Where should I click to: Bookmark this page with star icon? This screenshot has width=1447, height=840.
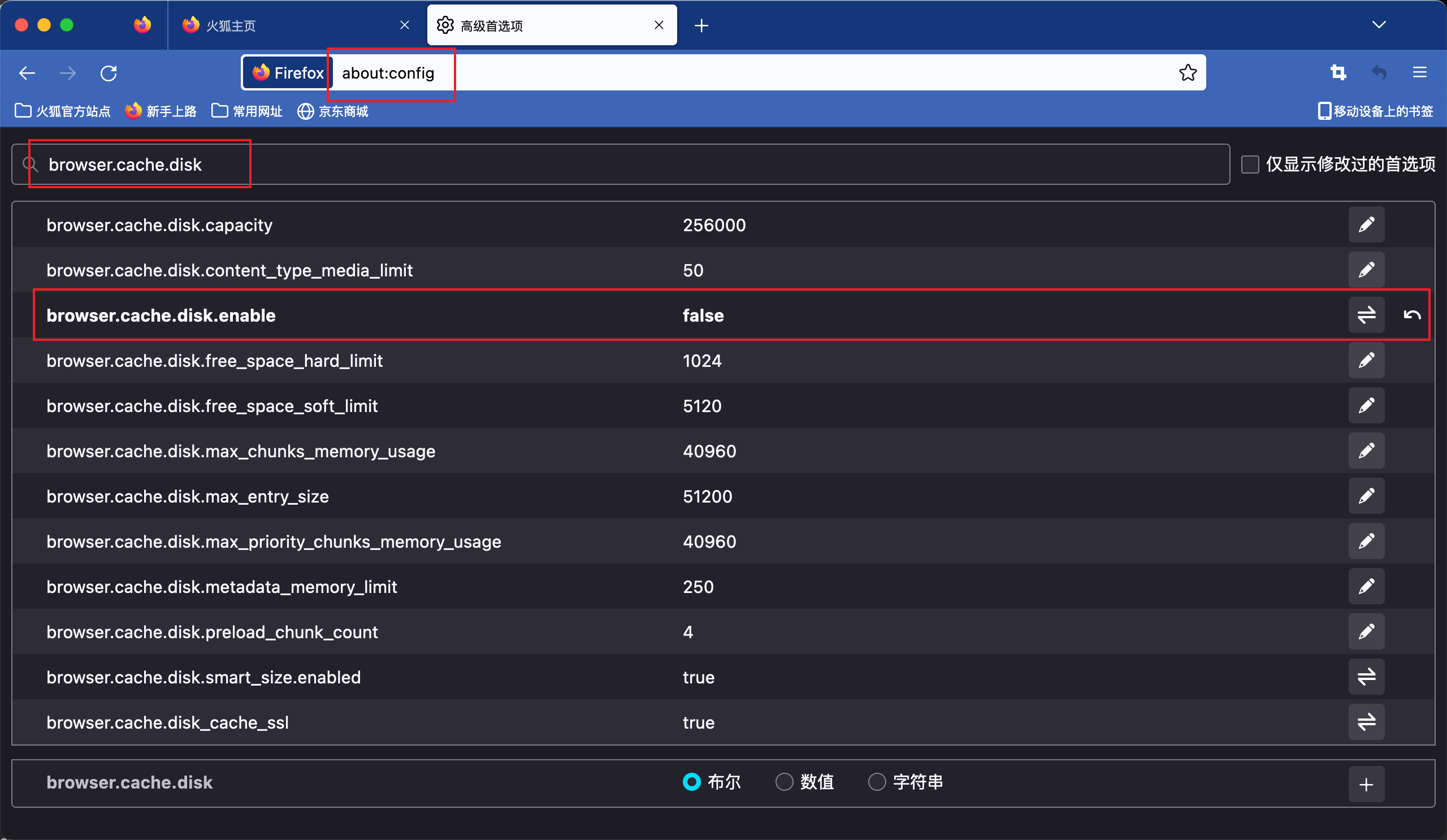tap(1188, 73)
